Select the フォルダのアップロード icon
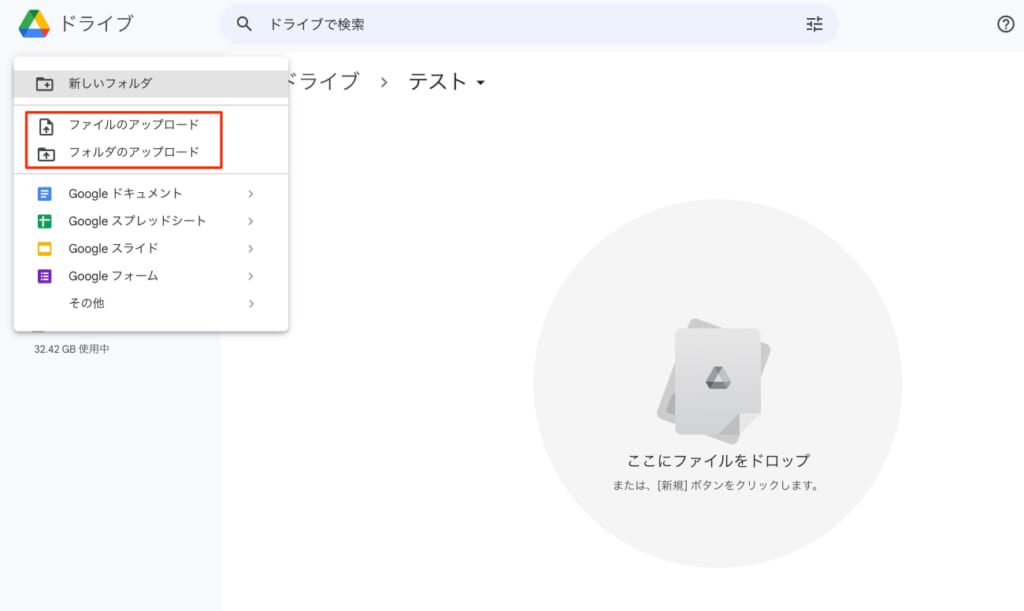The image size is (1024, 611). click(45, 154)
